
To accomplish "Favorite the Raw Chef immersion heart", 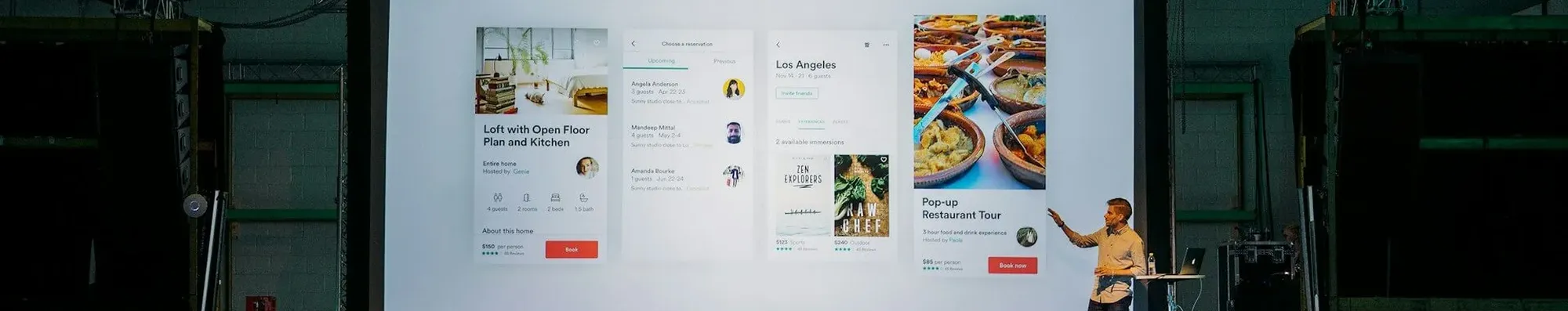I will pyautogui.click(x=883, y=160).
